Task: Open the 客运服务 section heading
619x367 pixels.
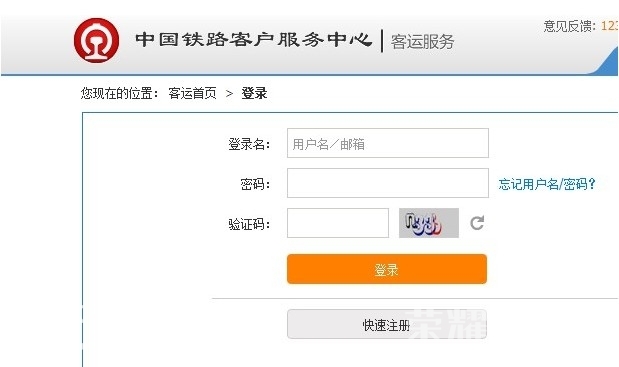Action: 422,41
